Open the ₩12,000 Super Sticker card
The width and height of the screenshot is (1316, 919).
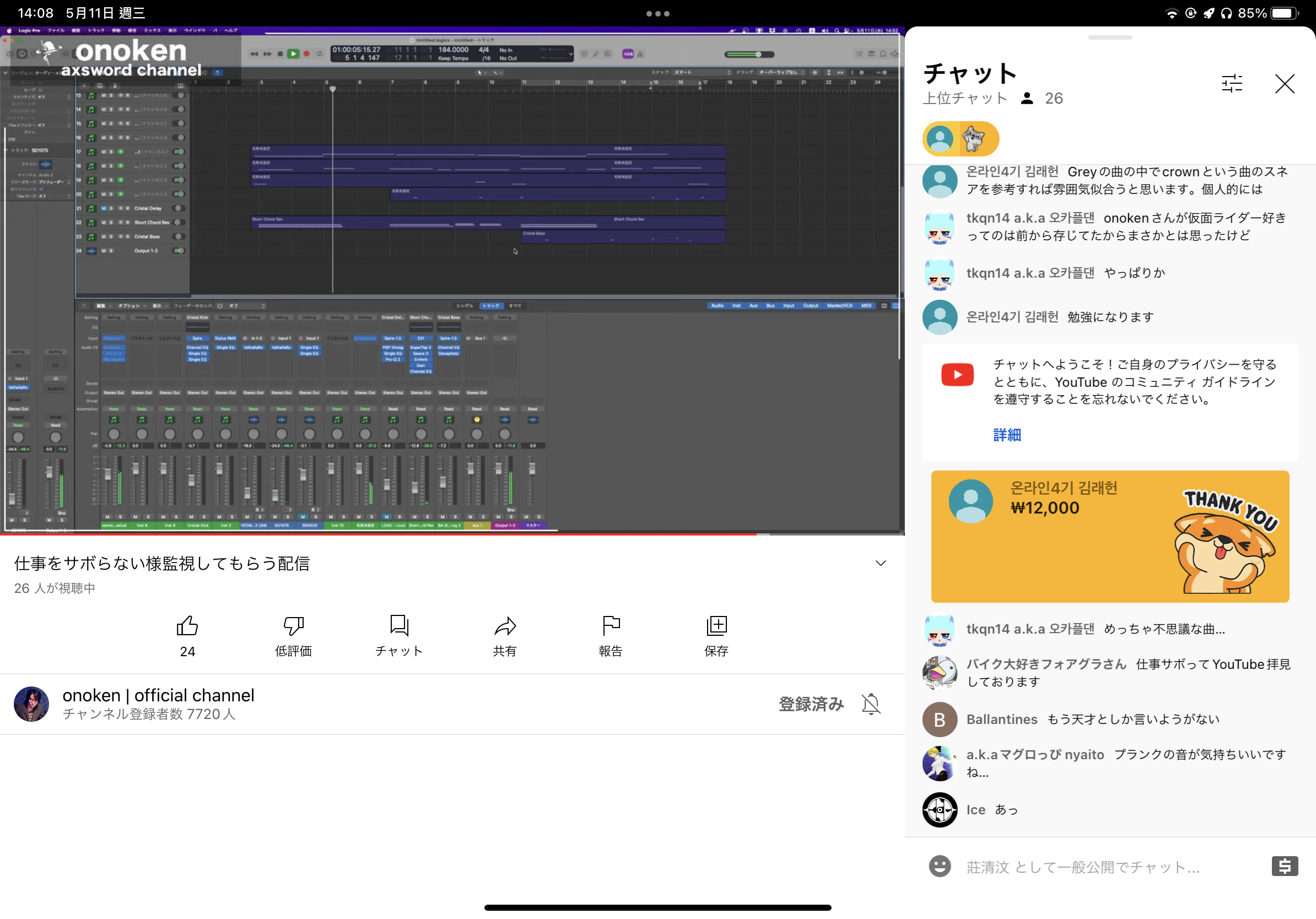tap(1110, 536)
